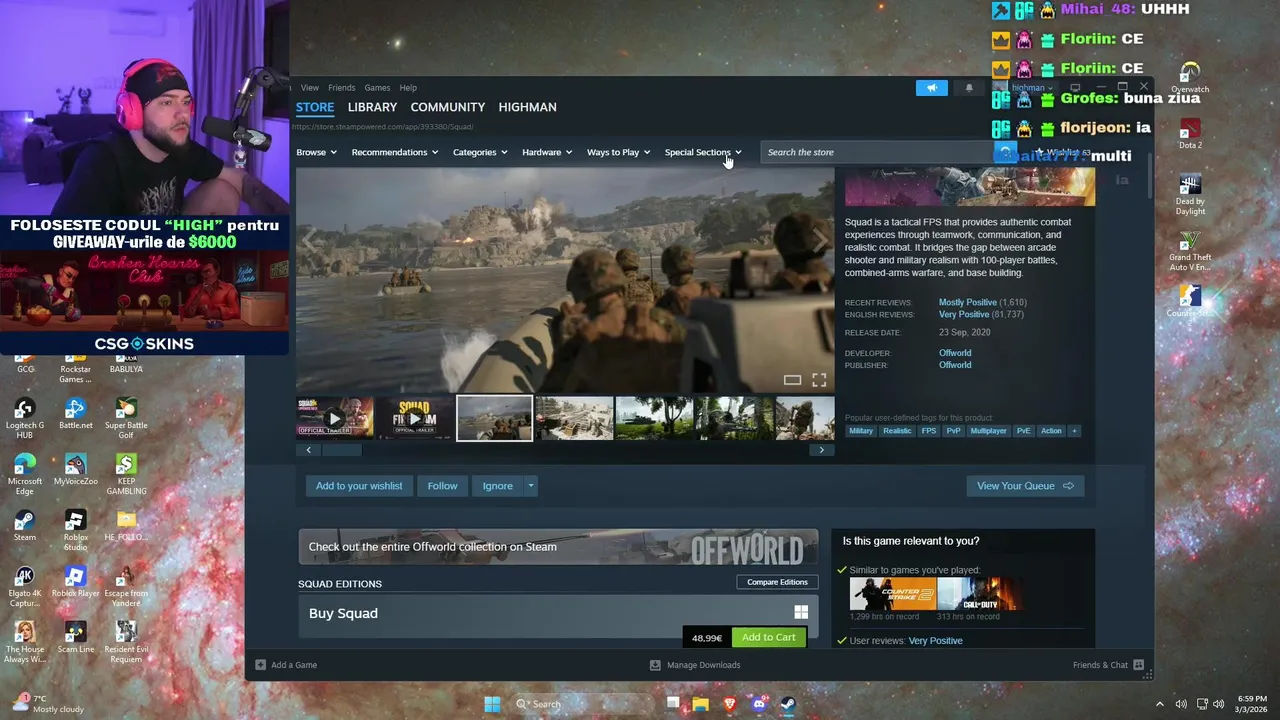The width and height of the screenshot is (1280, 720).
Task: Click Compare Editions button
Action: click(x=777, y=582)
